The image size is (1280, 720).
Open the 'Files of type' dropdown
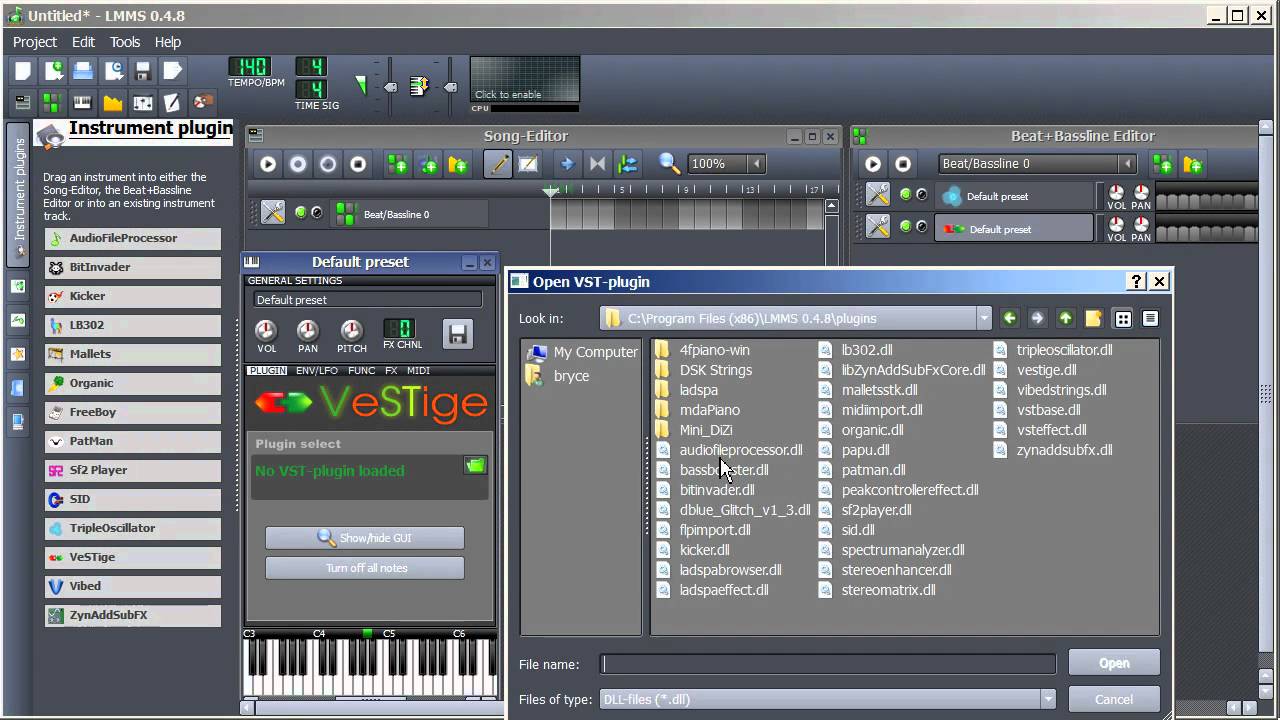(x=1048, y=699)
